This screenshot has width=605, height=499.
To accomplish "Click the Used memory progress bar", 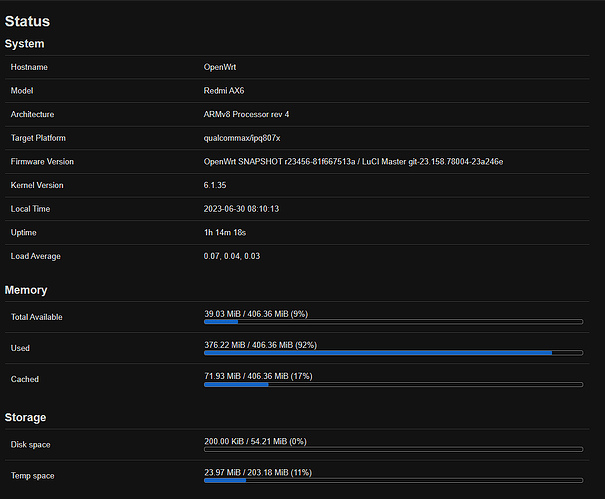I will [x=393, y=353].
